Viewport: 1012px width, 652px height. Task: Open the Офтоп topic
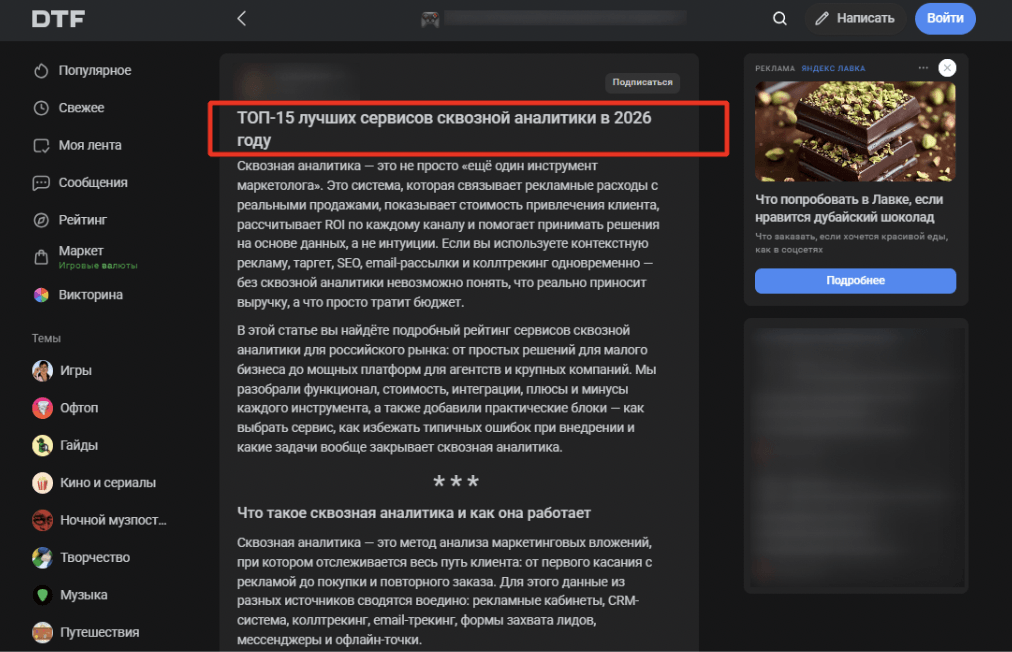click(x=79, y=408)
